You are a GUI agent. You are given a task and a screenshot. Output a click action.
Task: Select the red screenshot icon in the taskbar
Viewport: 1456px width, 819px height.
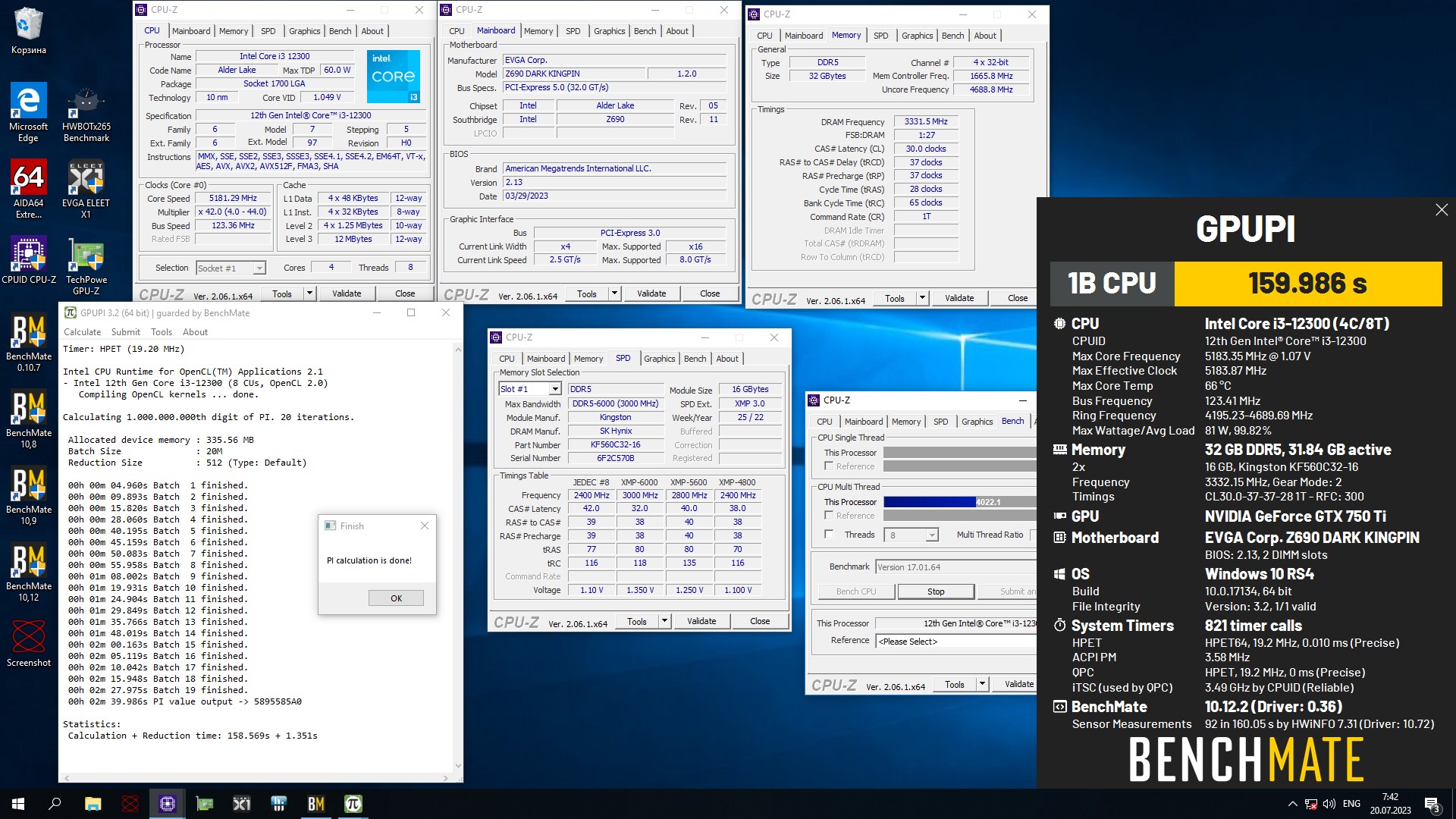click(x=130, y=804)
